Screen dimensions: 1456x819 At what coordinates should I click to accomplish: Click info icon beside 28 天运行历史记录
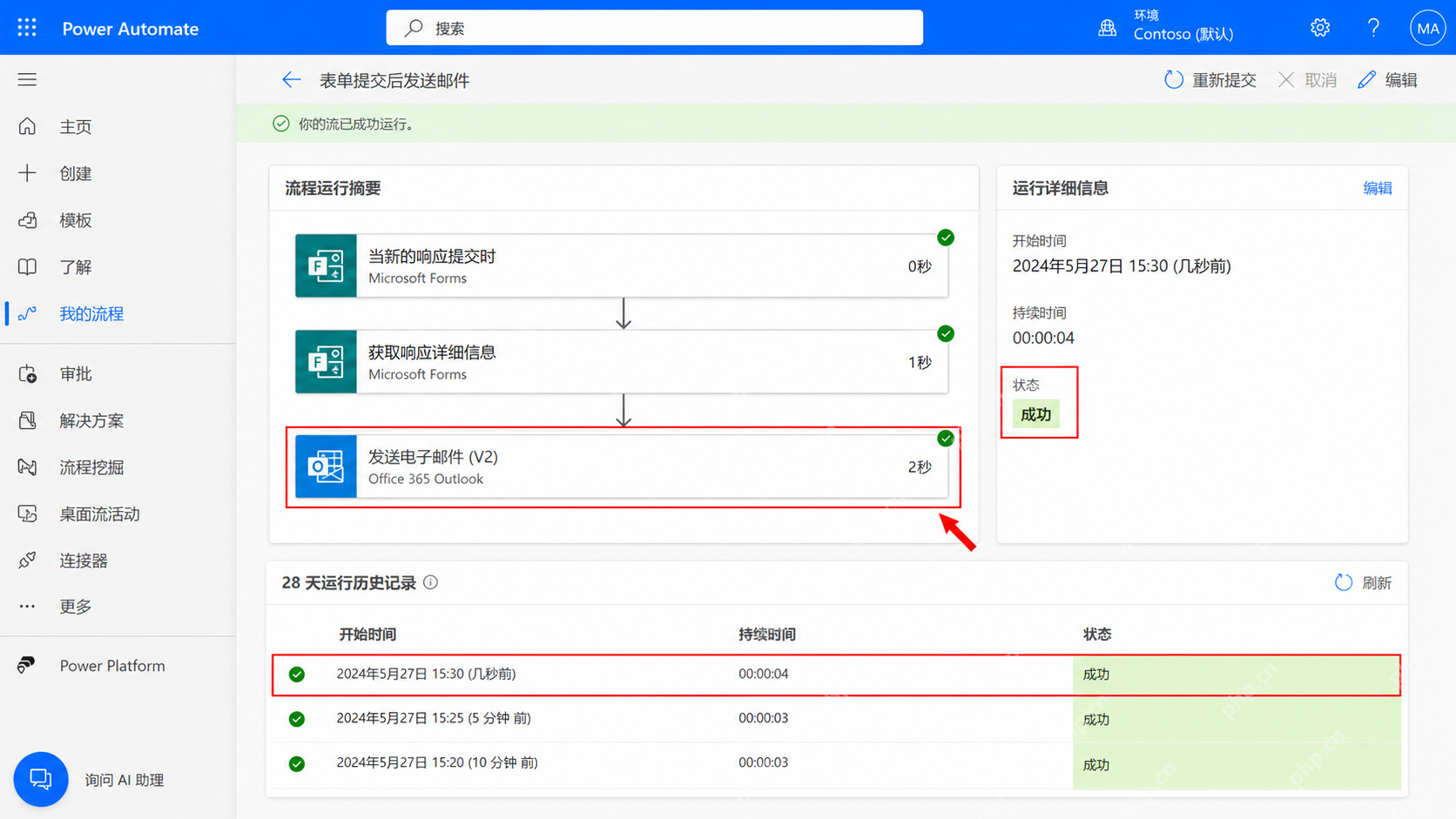(430, 582)
